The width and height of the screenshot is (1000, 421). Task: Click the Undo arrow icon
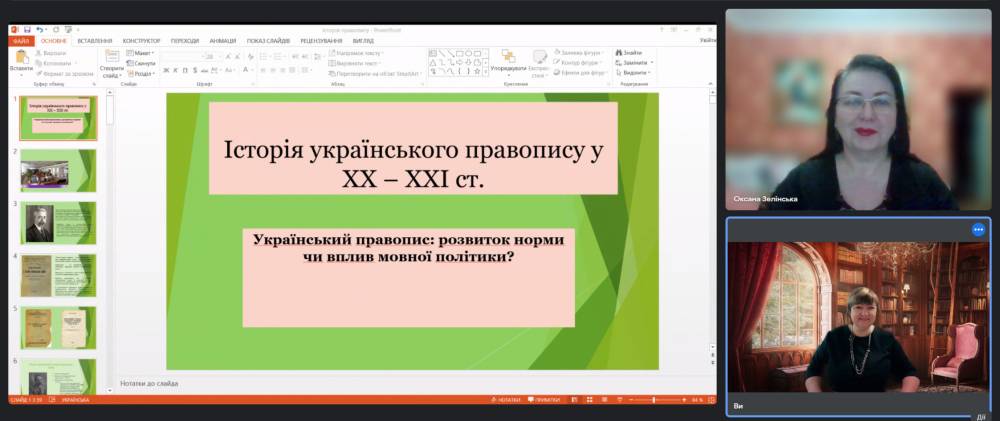(39, 30)
